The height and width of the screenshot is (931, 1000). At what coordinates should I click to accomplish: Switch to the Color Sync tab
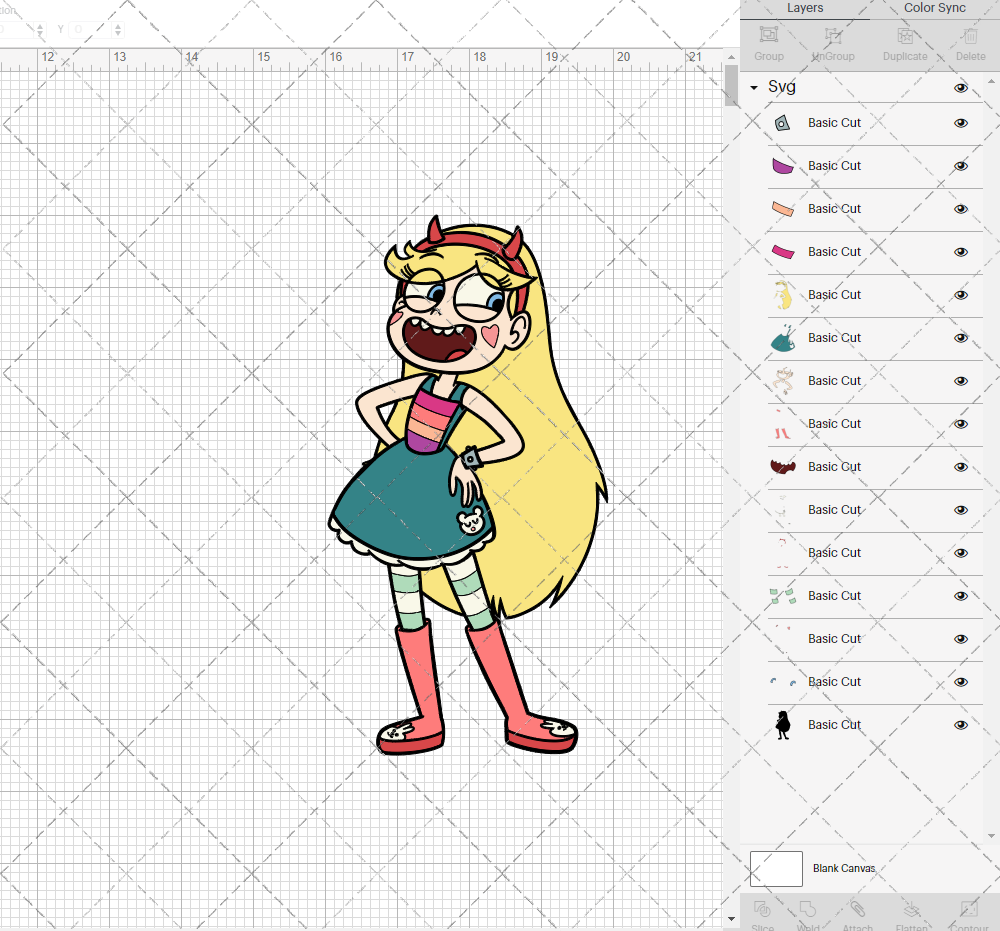[x=934, y=8]
